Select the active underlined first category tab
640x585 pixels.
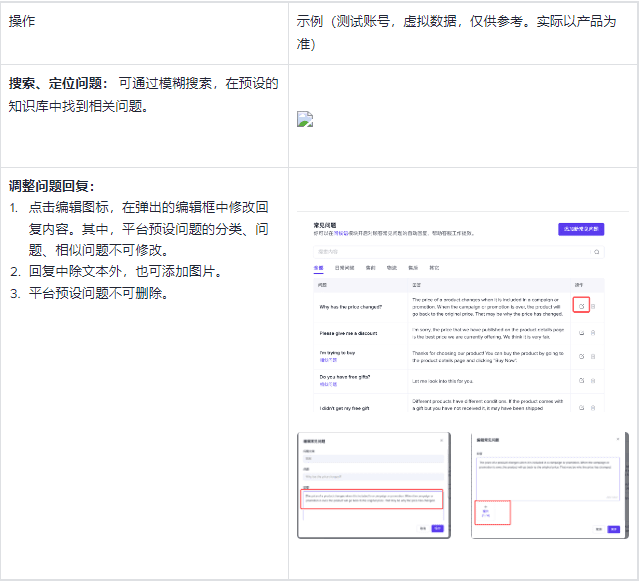point(318,268)
